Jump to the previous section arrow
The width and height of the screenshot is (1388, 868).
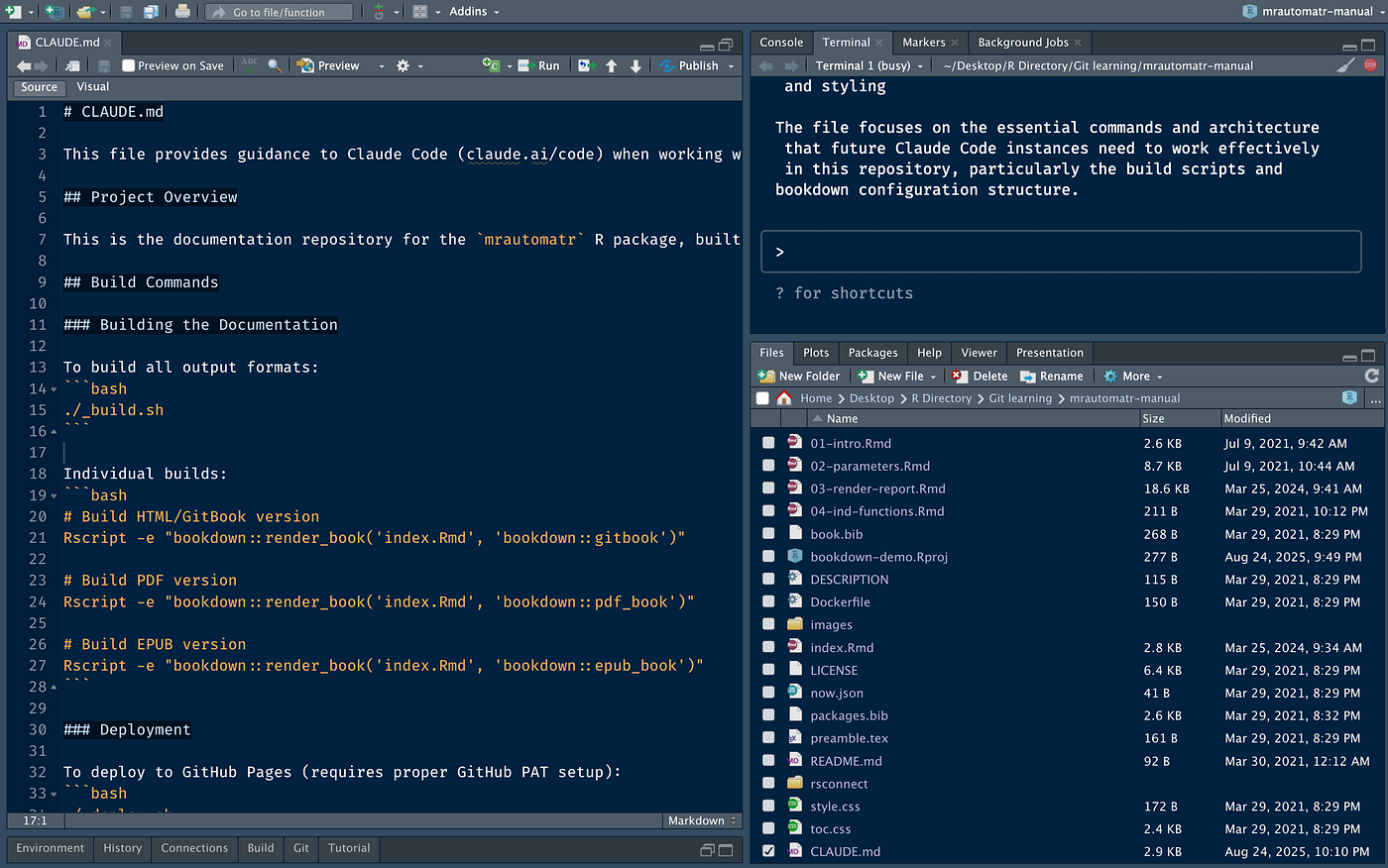coord(612,65)
